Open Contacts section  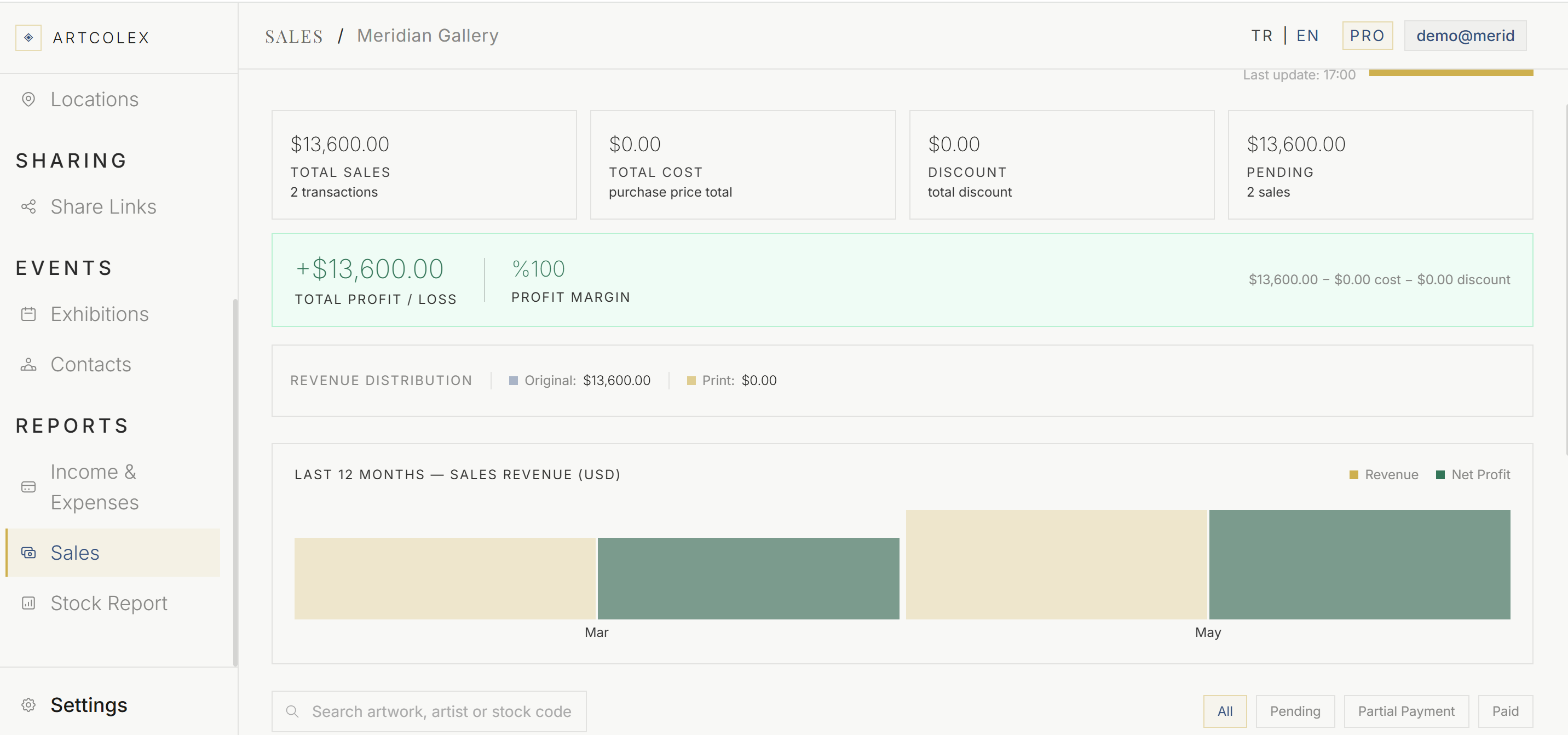click(113, 365)
